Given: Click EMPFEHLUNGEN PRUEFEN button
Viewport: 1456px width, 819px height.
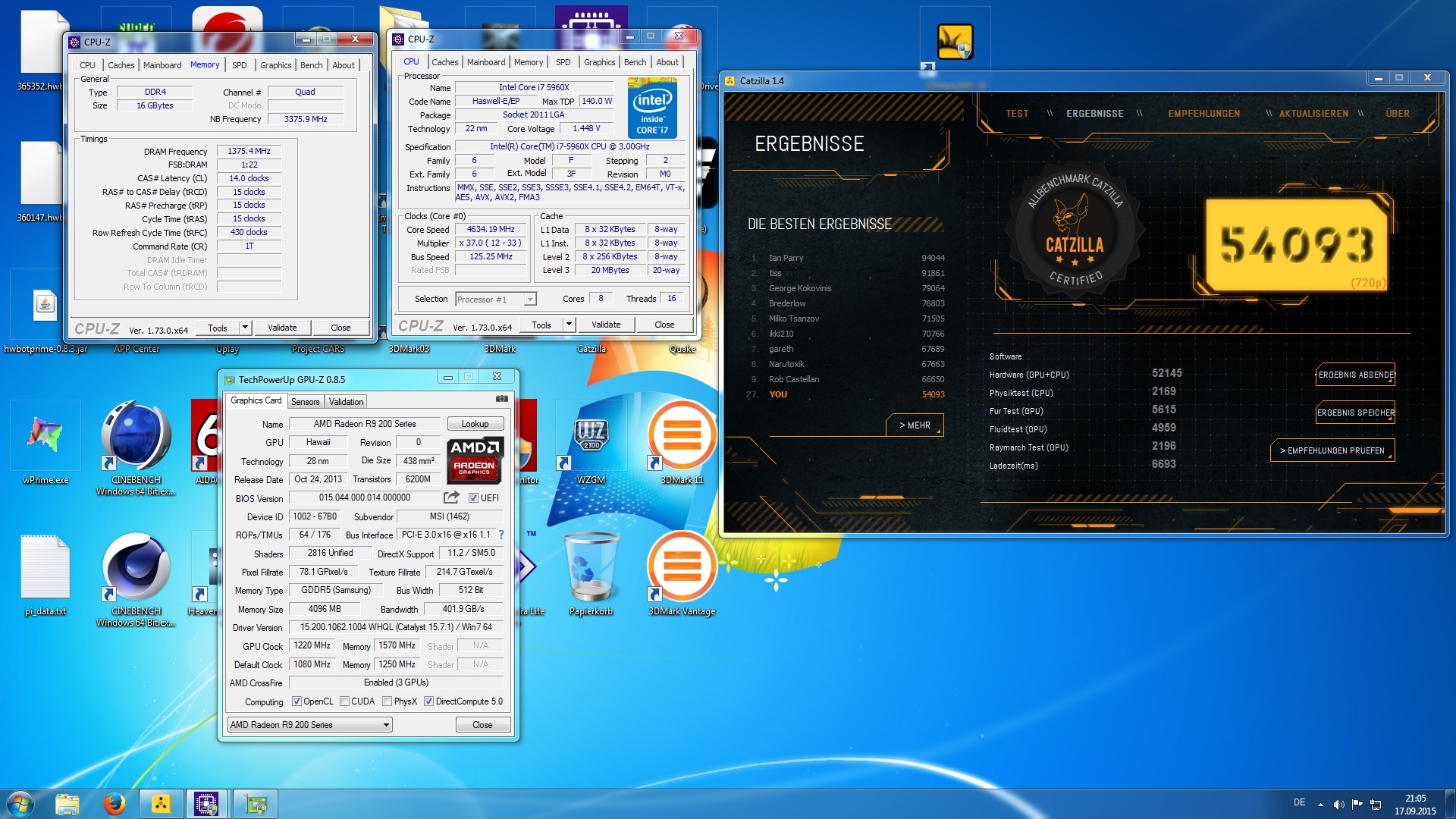Looking at the screenshot, I should point(1332,450).
